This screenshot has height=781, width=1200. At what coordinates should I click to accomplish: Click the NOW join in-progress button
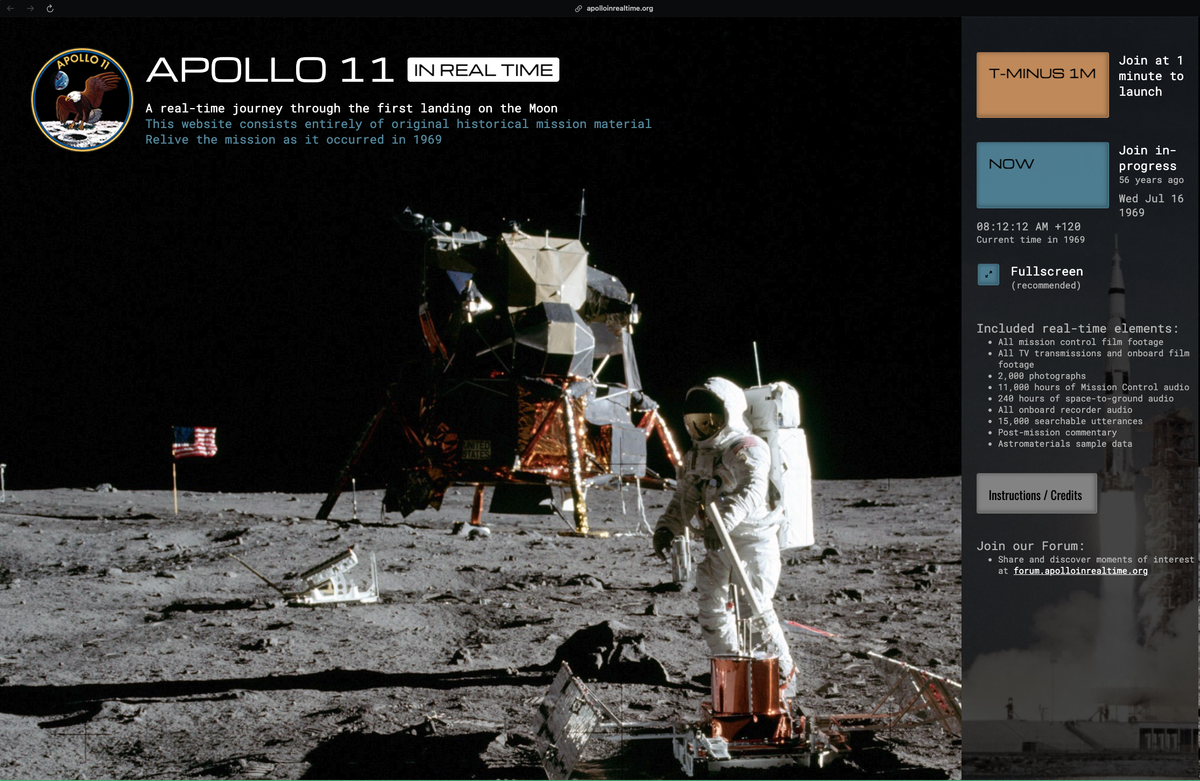pyautogui.click(x=1042, y=175)
